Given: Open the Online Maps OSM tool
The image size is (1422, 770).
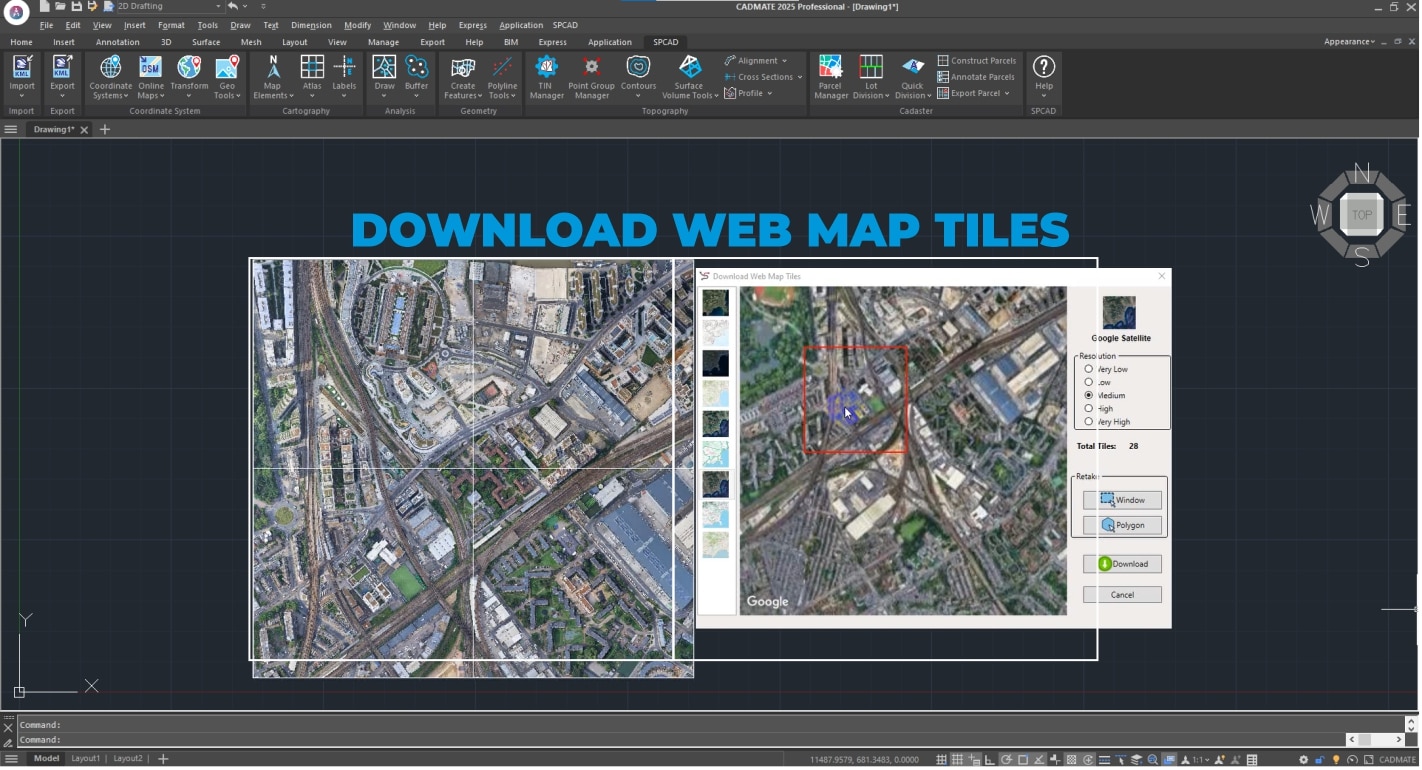Looking at the screenshot, I should click(x=151, y=77).
